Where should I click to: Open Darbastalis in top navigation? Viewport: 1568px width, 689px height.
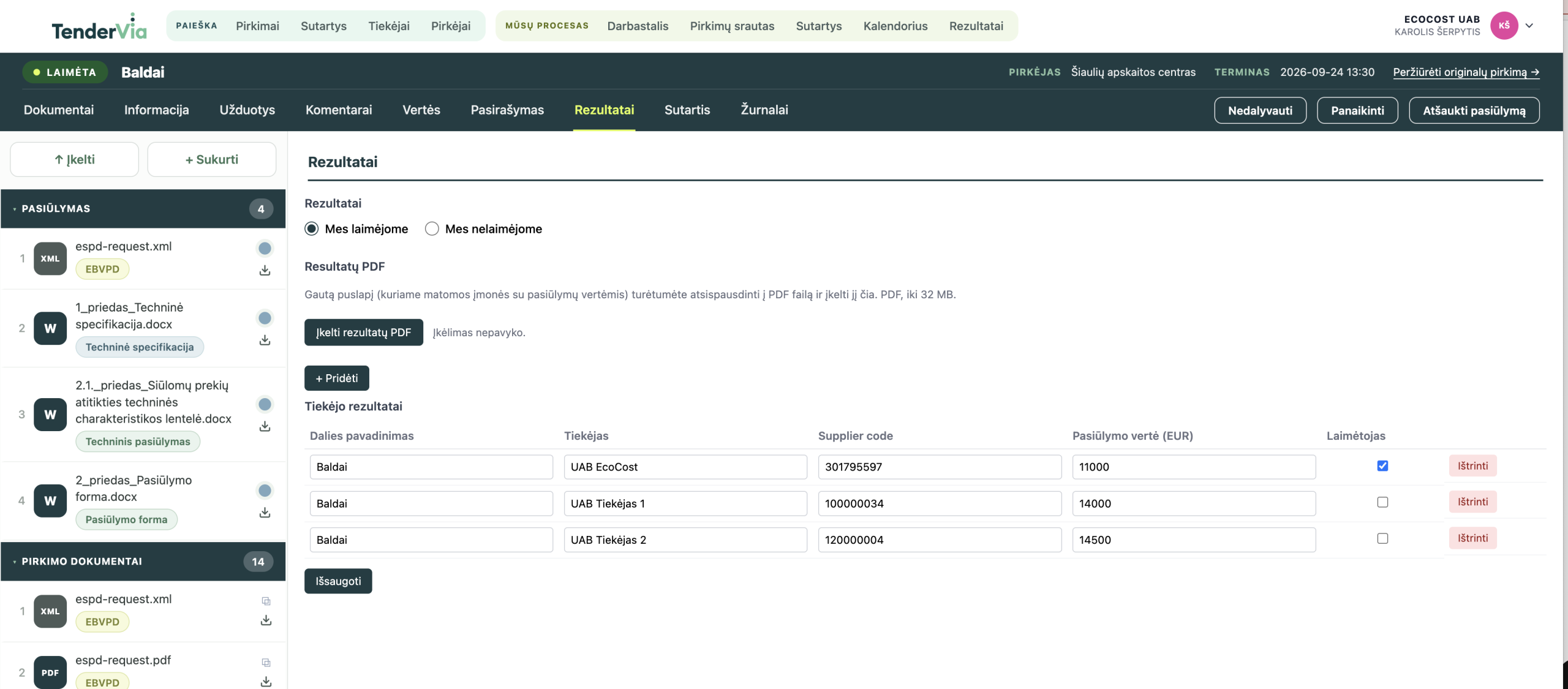click(638, 26)
